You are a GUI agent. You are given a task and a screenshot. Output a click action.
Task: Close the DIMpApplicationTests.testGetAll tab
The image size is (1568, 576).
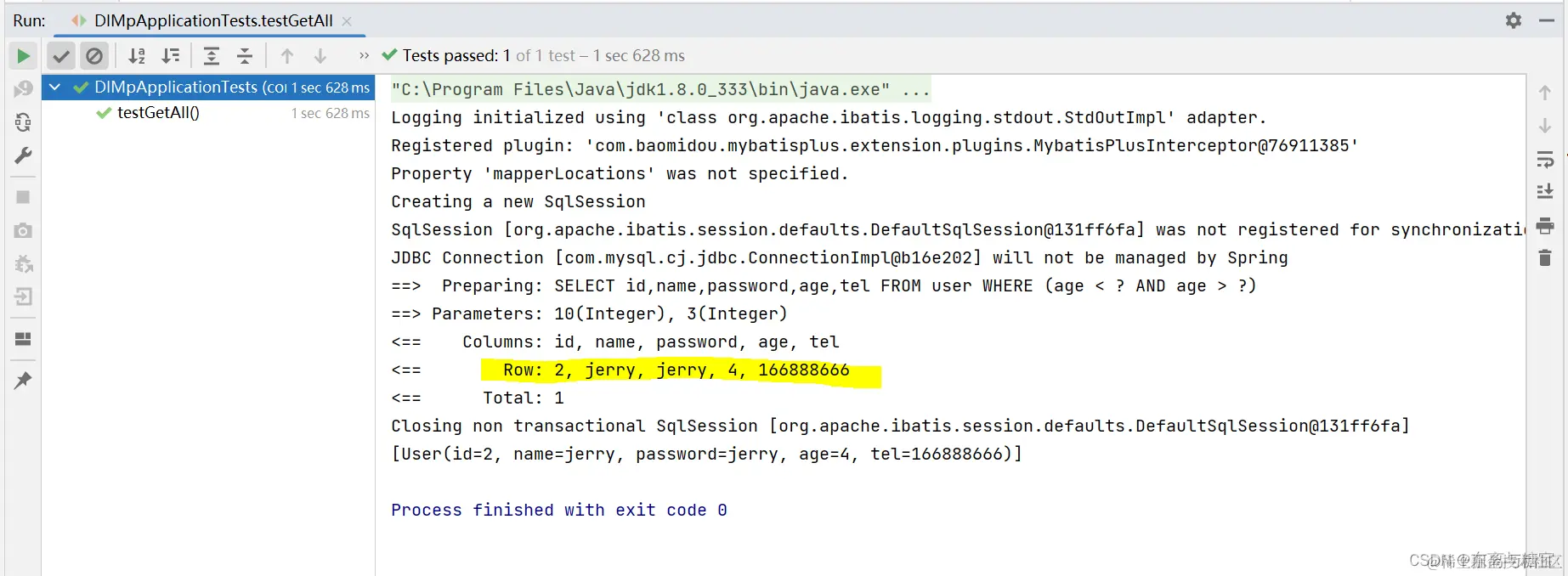347,21
